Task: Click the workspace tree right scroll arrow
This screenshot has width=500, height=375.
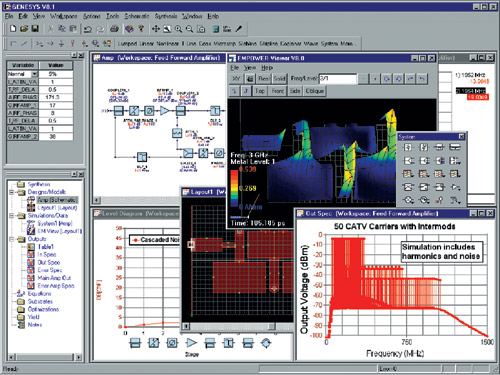Action: coord(79,357)
